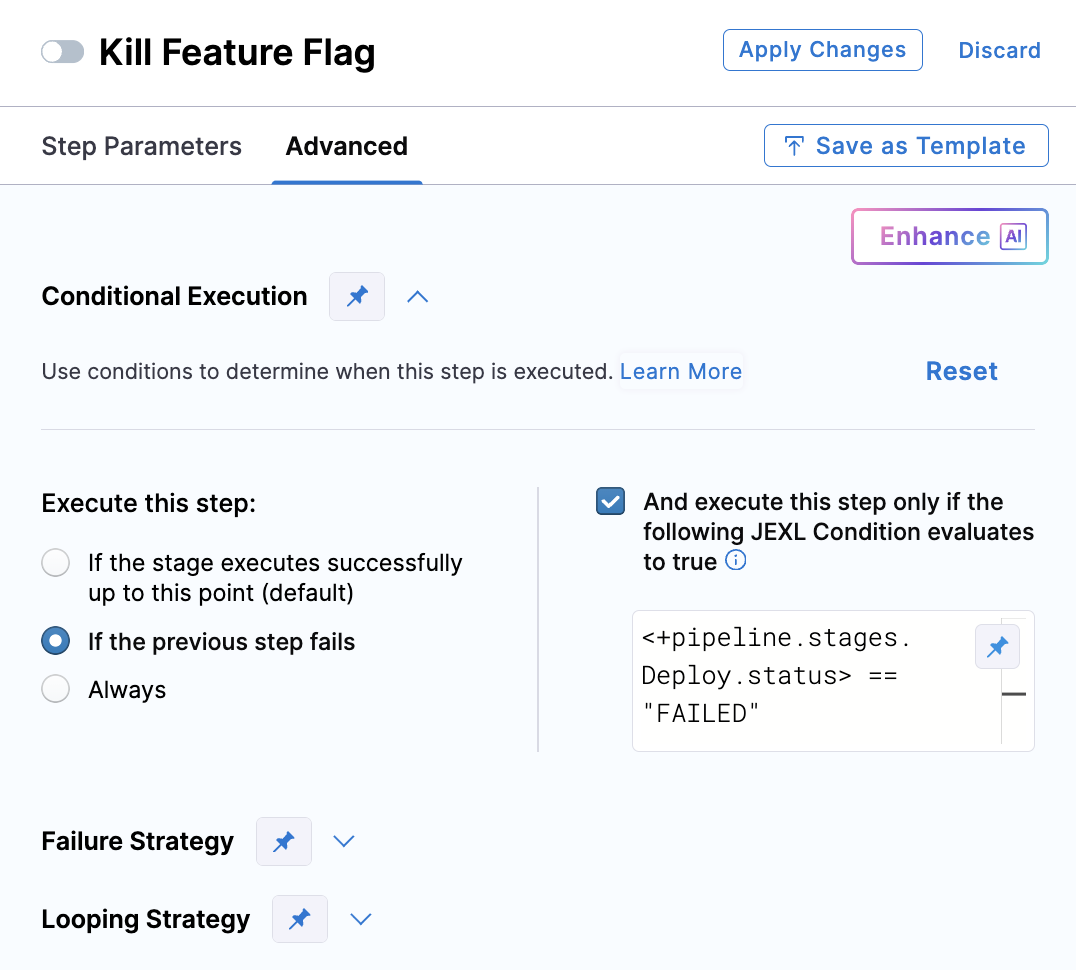Click the info icon after 'to true'

coord(735,561)
